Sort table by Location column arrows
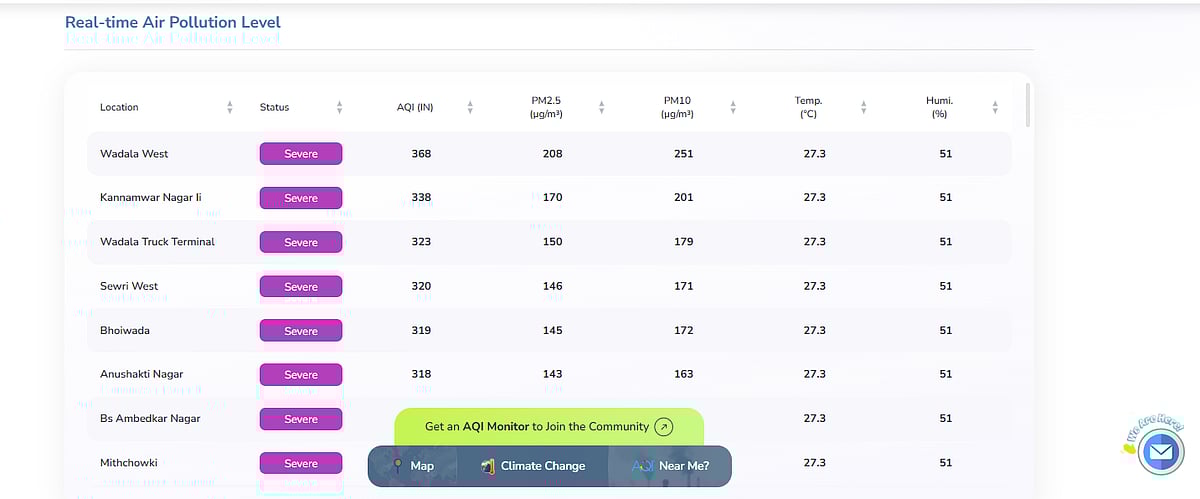This screenshot has width=1200, height=499. (230, 107)
